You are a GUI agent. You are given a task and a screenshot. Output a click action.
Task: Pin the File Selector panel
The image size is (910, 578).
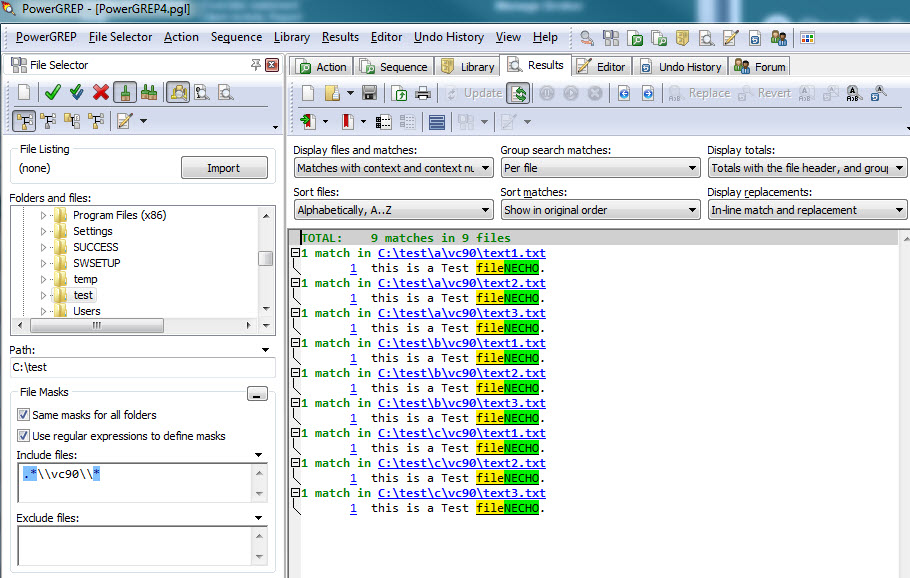point(254,65)
